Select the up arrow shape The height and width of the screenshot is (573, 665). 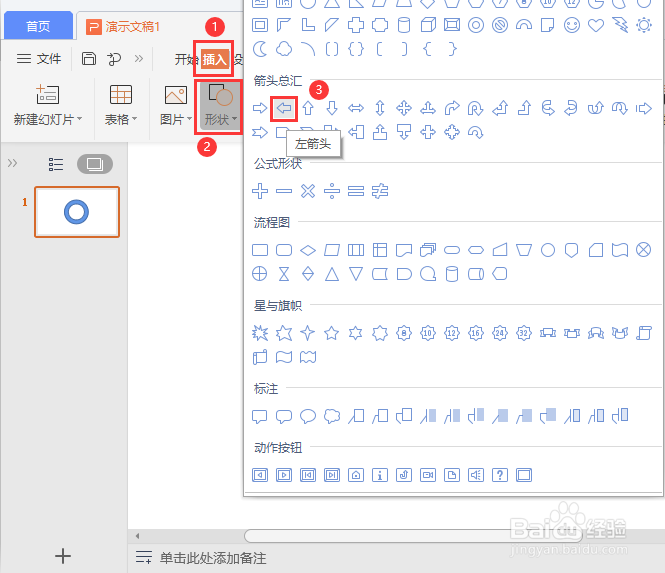tap(308, 109)
